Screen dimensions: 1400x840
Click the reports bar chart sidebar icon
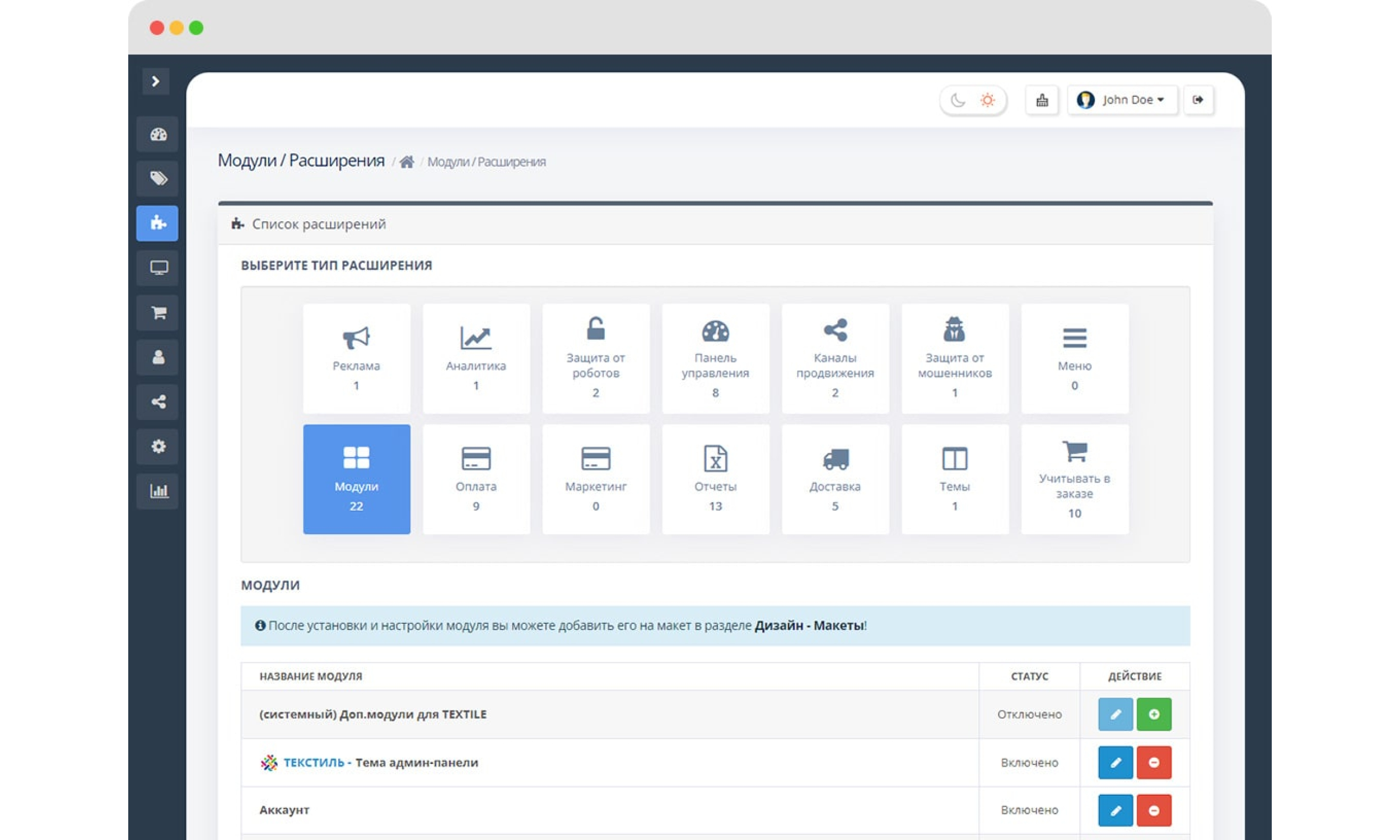(158, 491)
